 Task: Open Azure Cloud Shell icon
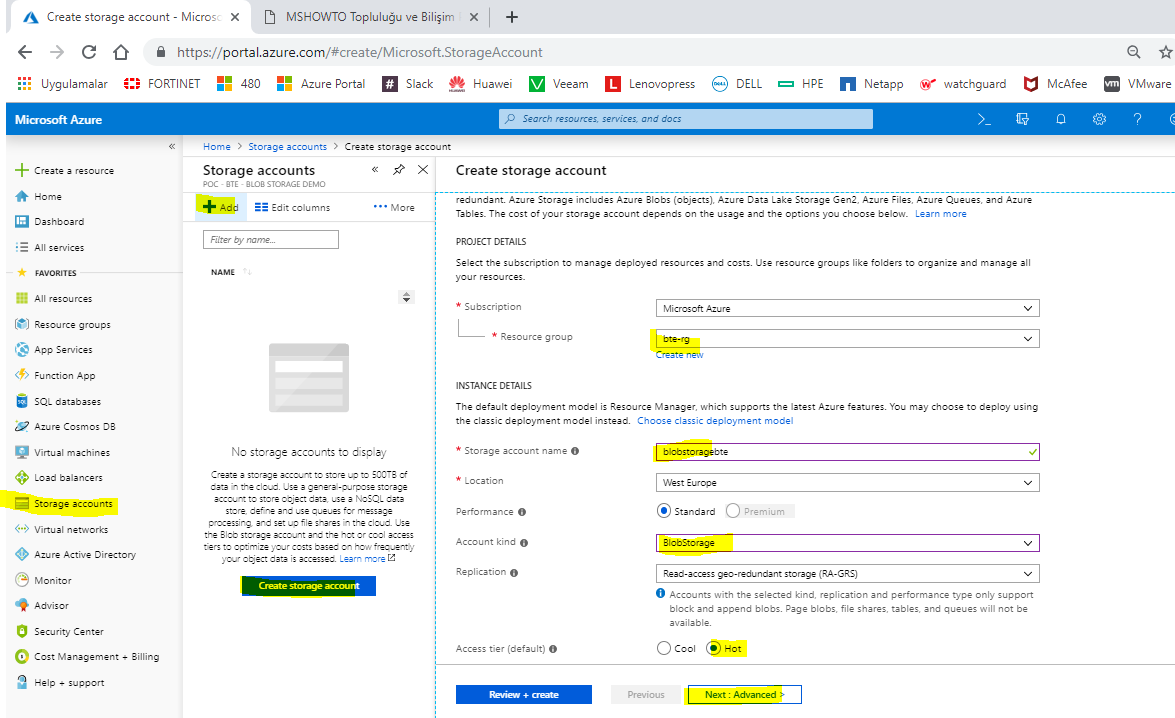(x=984, y=119)
